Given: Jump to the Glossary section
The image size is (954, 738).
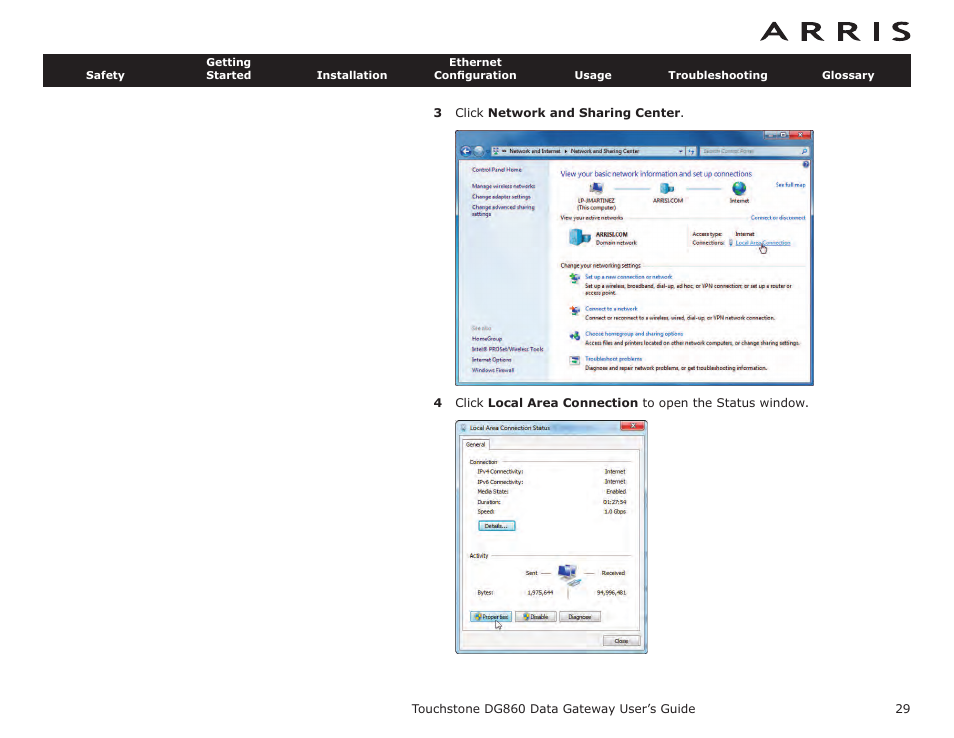Looking at the screenshot, I should [848, 75].
